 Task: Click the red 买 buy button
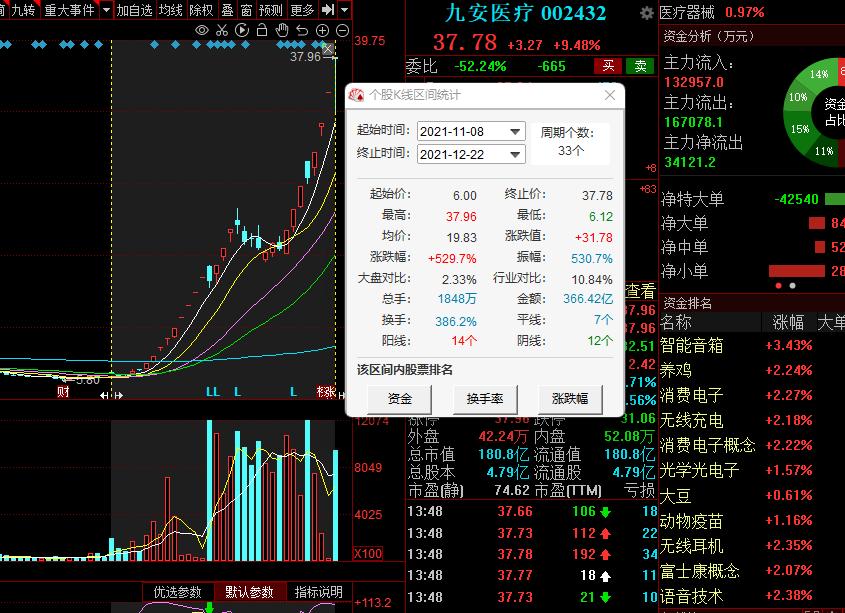coord(609,66)
